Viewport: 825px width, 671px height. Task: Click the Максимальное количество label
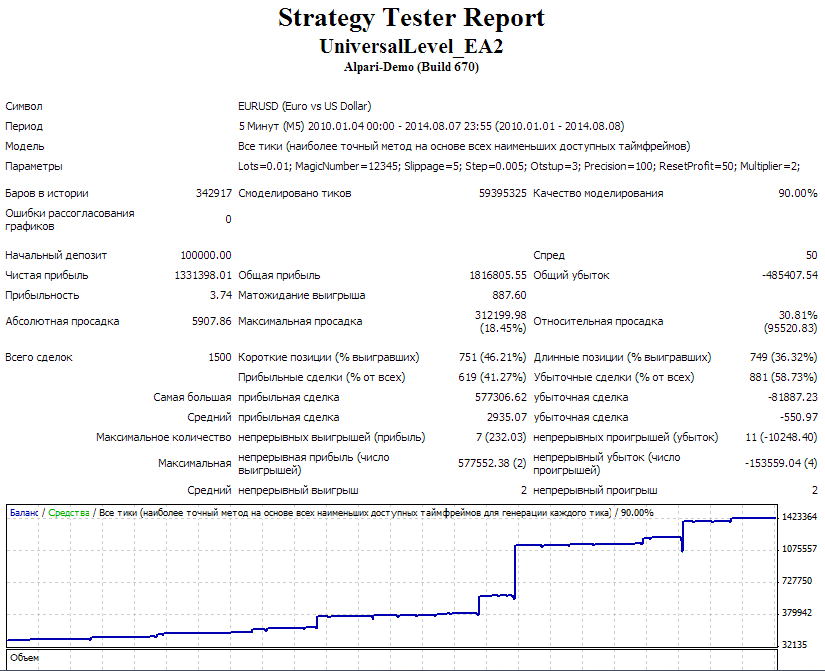point(164,437)
